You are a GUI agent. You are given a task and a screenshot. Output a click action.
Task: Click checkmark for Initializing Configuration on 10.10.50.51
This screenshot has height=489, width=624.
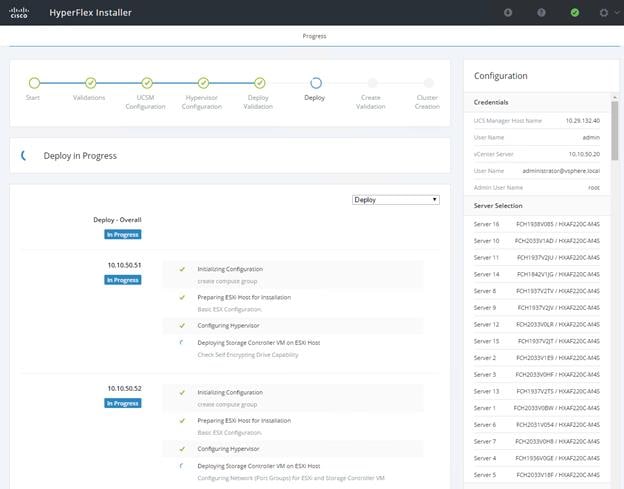(182, 269)
